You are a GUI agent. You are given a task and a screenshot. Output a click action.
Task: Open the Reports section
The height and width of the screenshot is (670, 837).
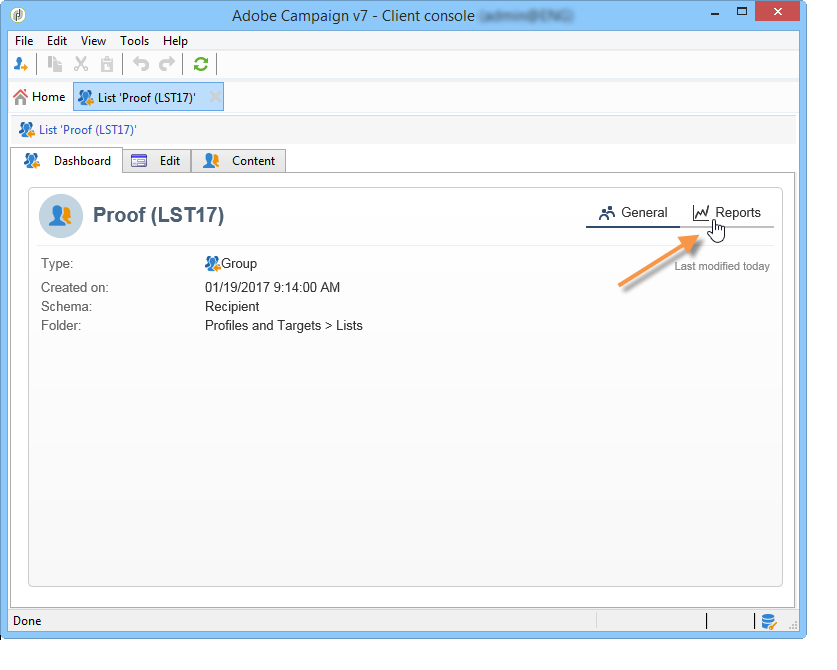point(727,212)
